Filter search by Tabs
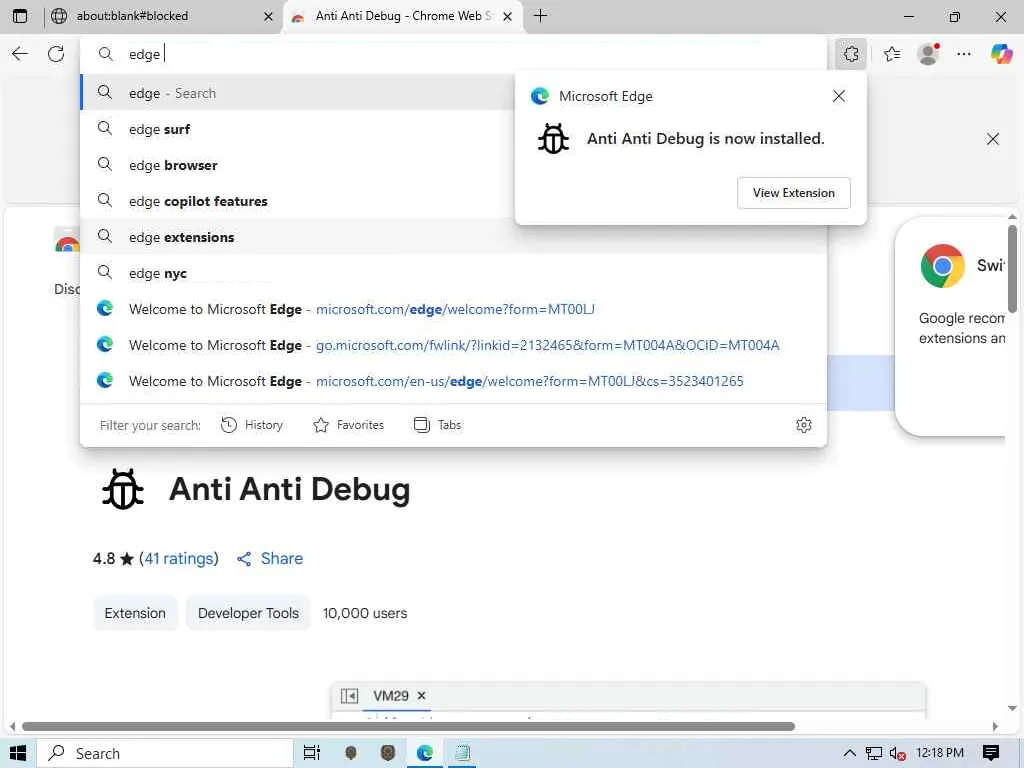This screenshot has height=768, width=1024. click(x=438, y=425)
